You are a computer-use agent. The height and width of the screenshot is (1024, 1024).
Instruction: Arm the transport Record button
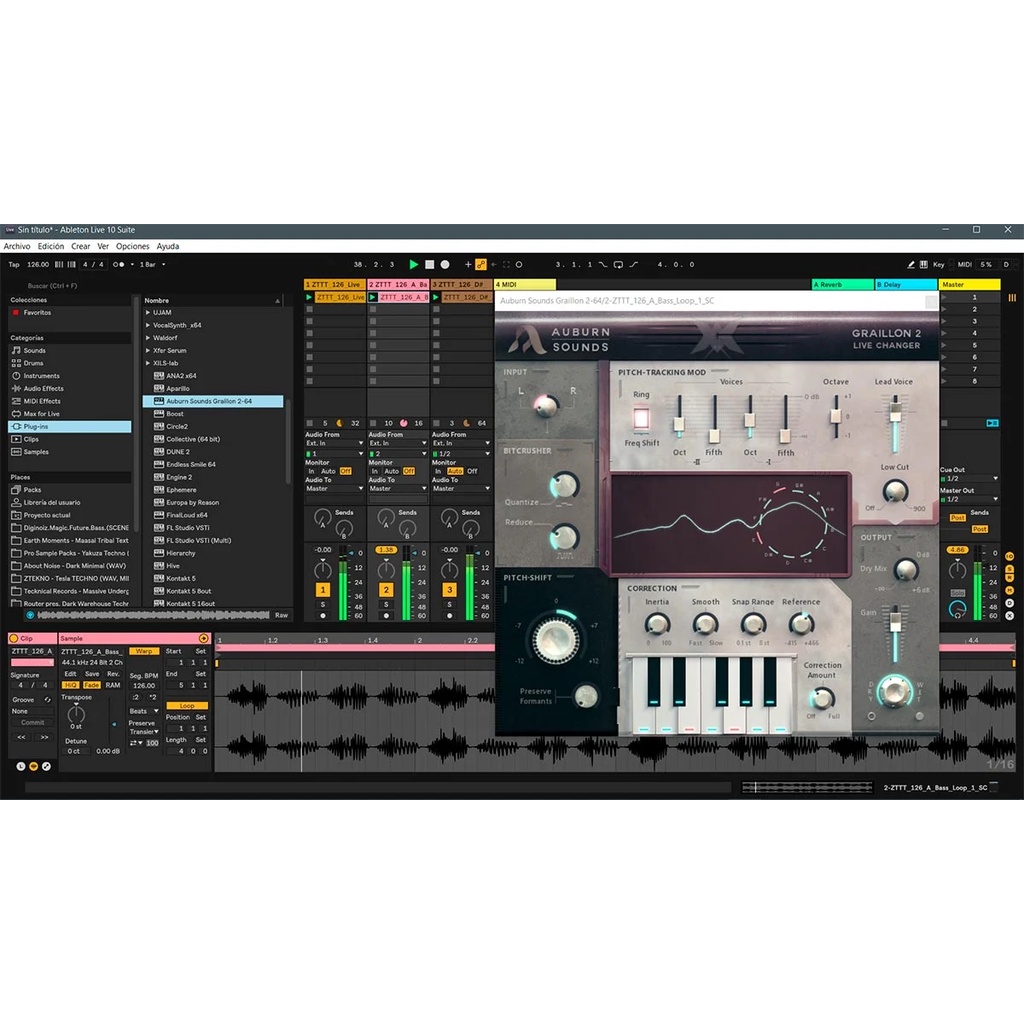445,264
